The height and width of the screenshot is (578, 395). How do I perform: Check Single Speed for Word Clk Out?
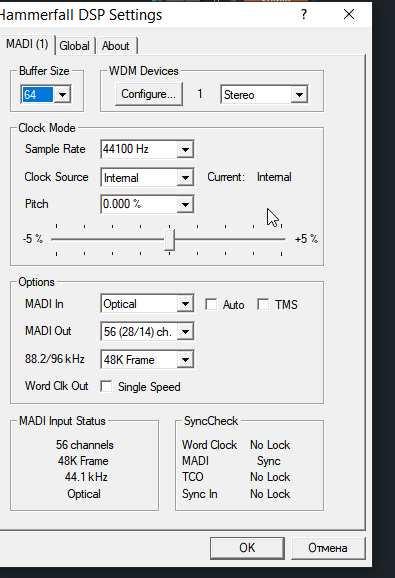coord(106,387)
